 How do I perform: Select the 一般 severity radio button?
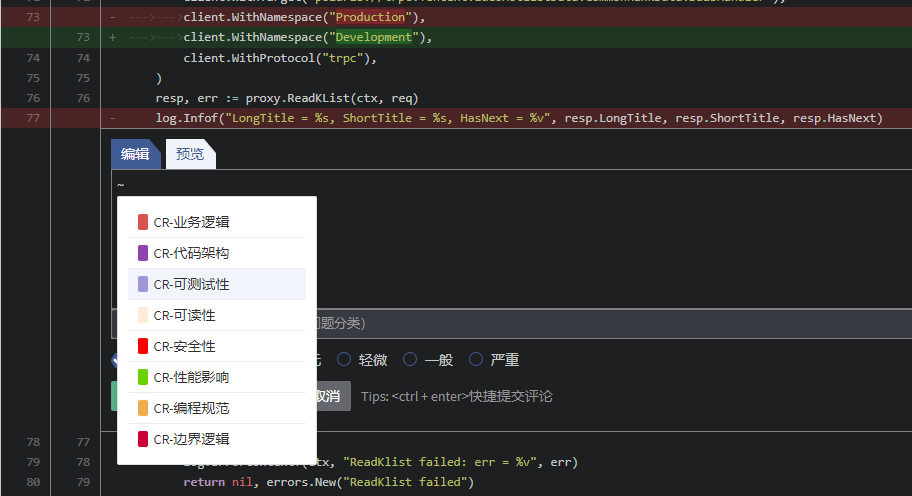tap(410, 359)
